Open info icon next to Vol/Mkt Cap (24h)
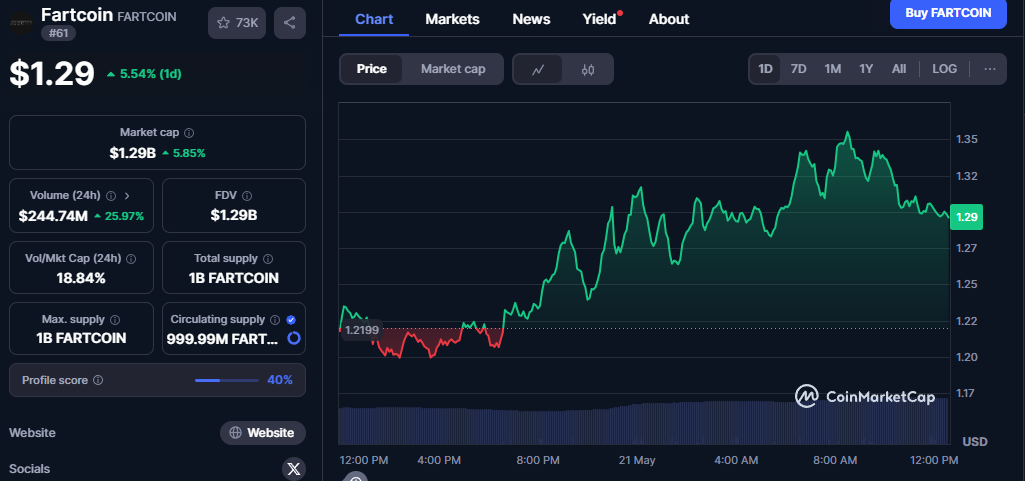Screen dimensions: 1025x481 [131, 259]
